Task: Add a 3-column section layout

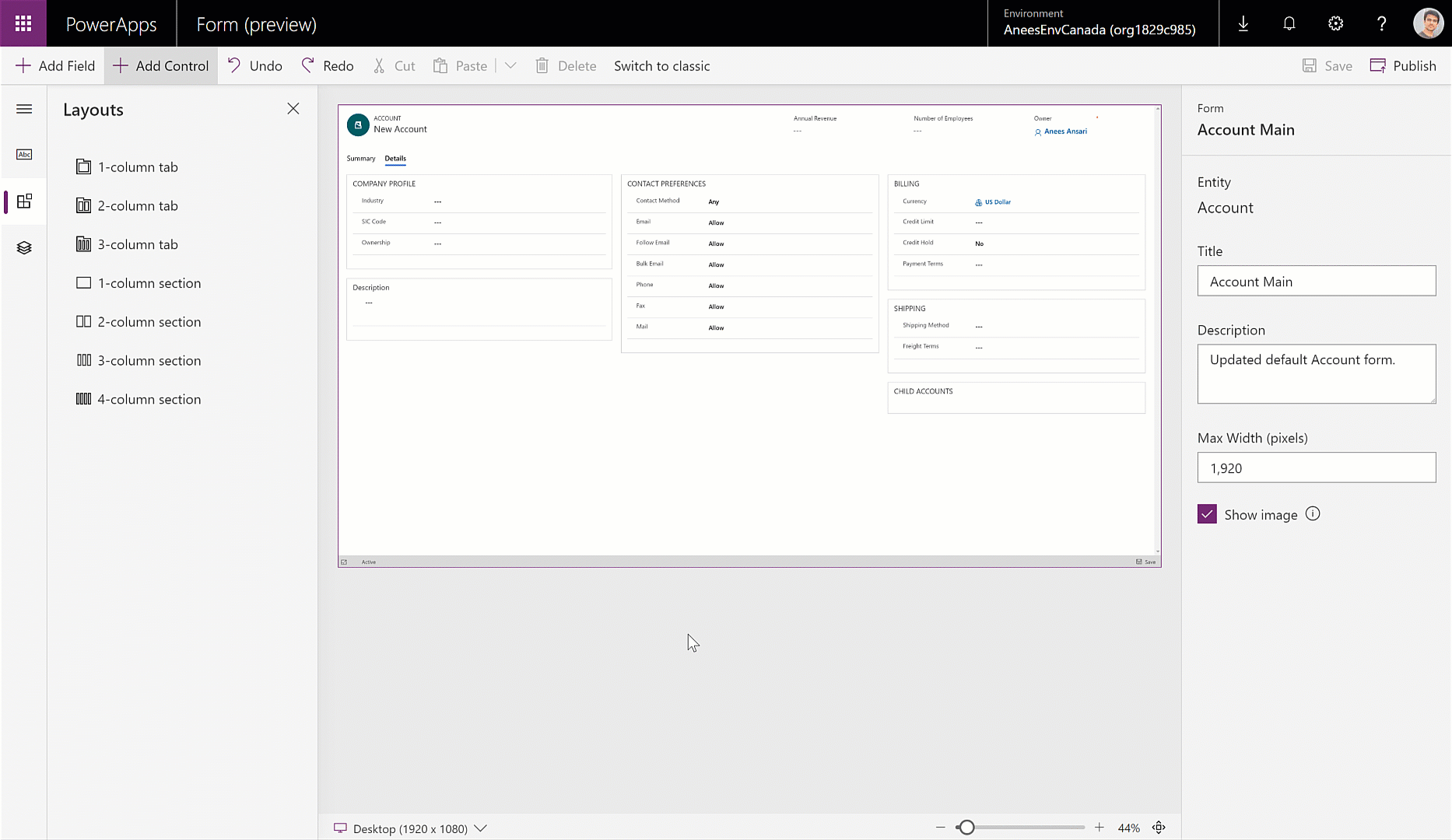Action: 139,361
